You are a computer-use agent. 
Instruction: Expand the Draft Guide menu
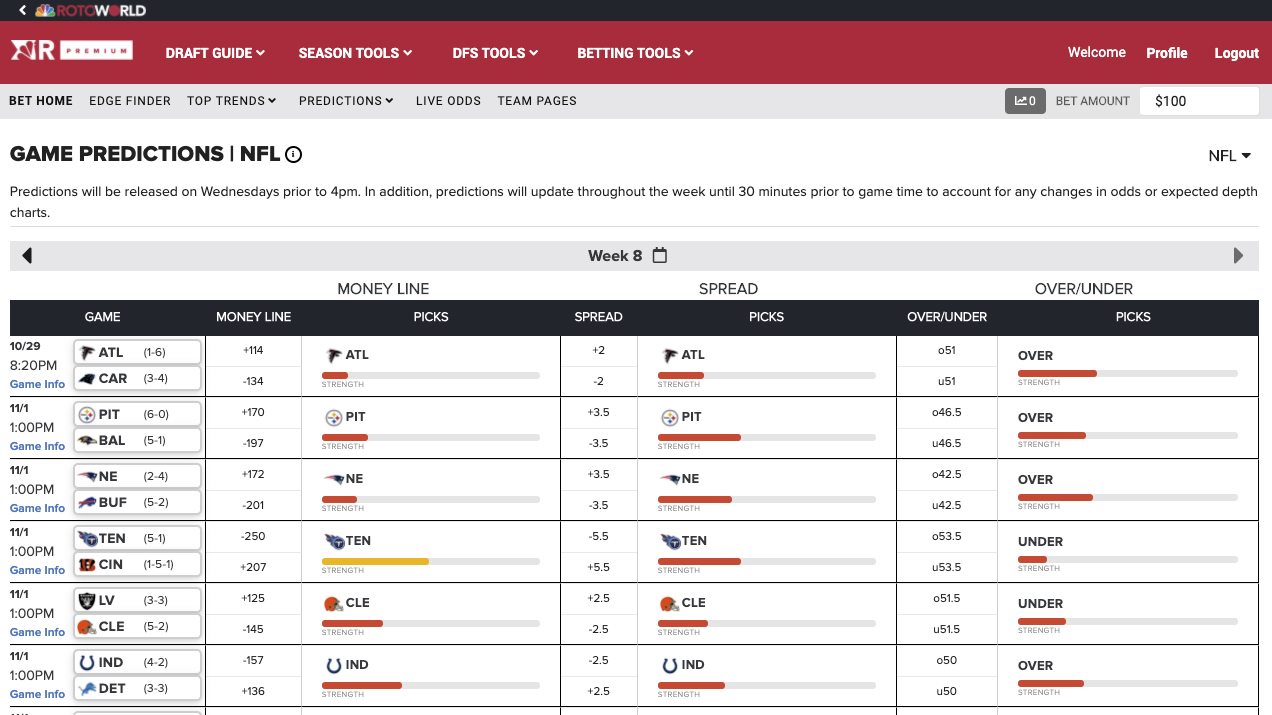click(215, 53)
